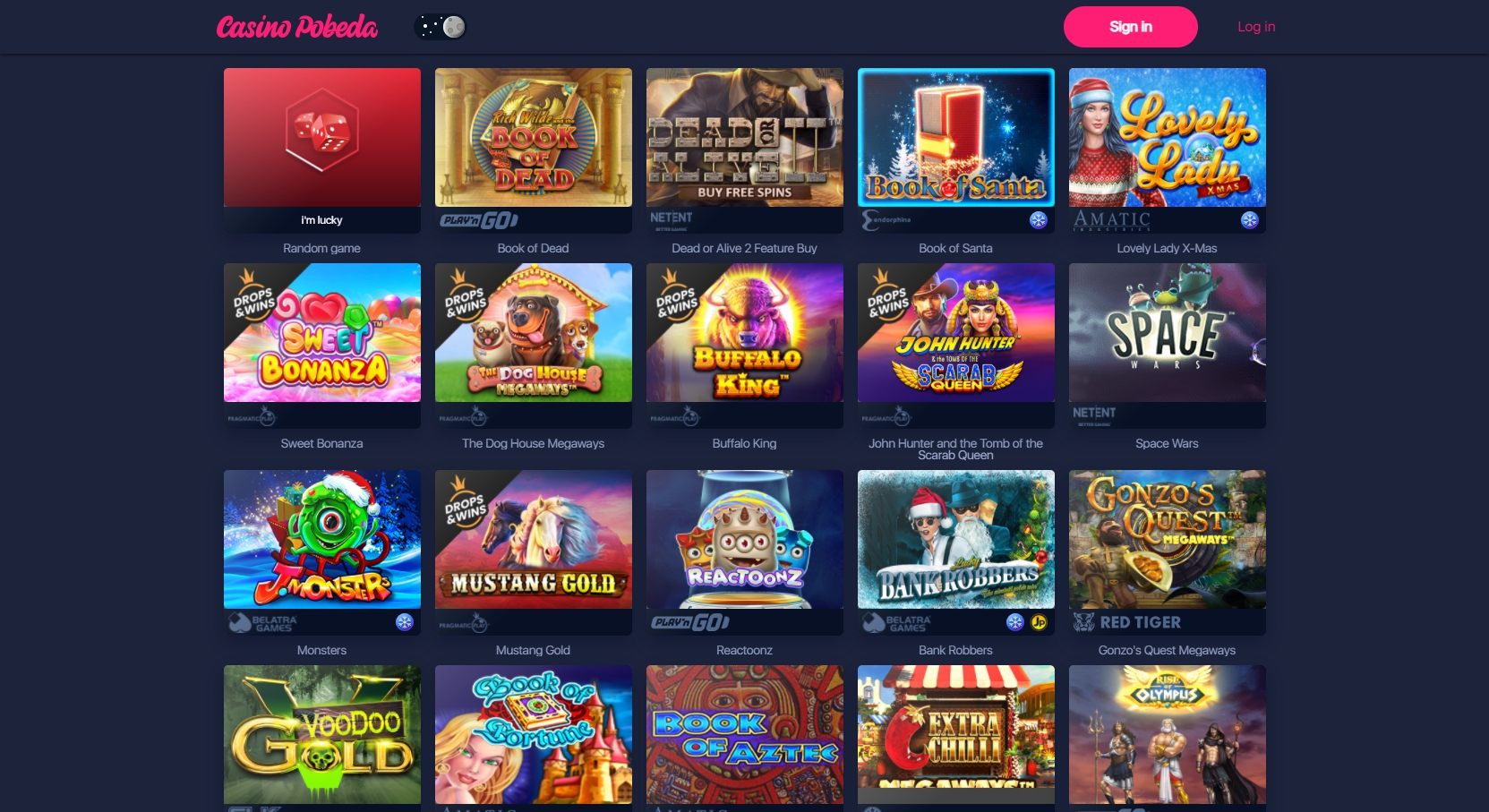Open the Log in link
Screen dimensions: 1489x812
(1256, 27)
